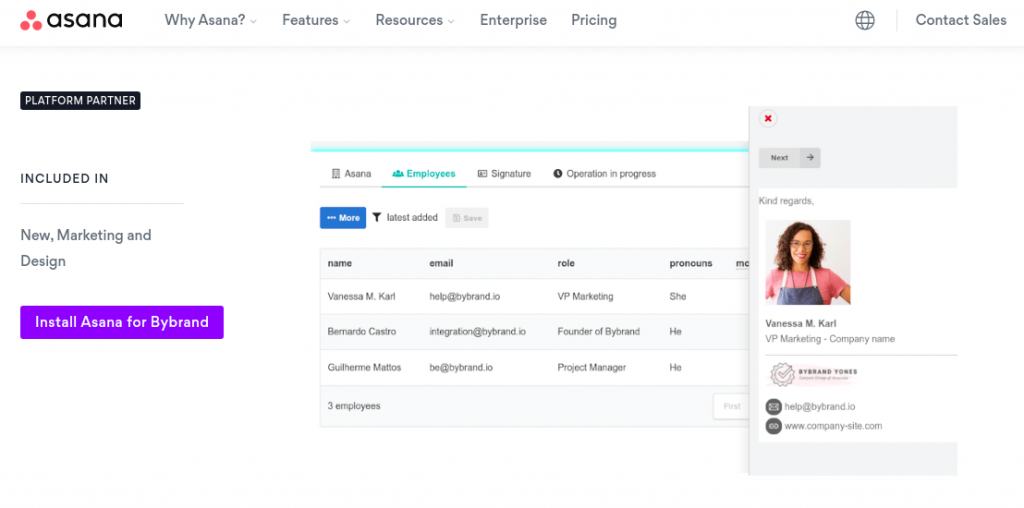Click the Bybrand Yones company logo

pyautogui.click(x=813, y=375)
